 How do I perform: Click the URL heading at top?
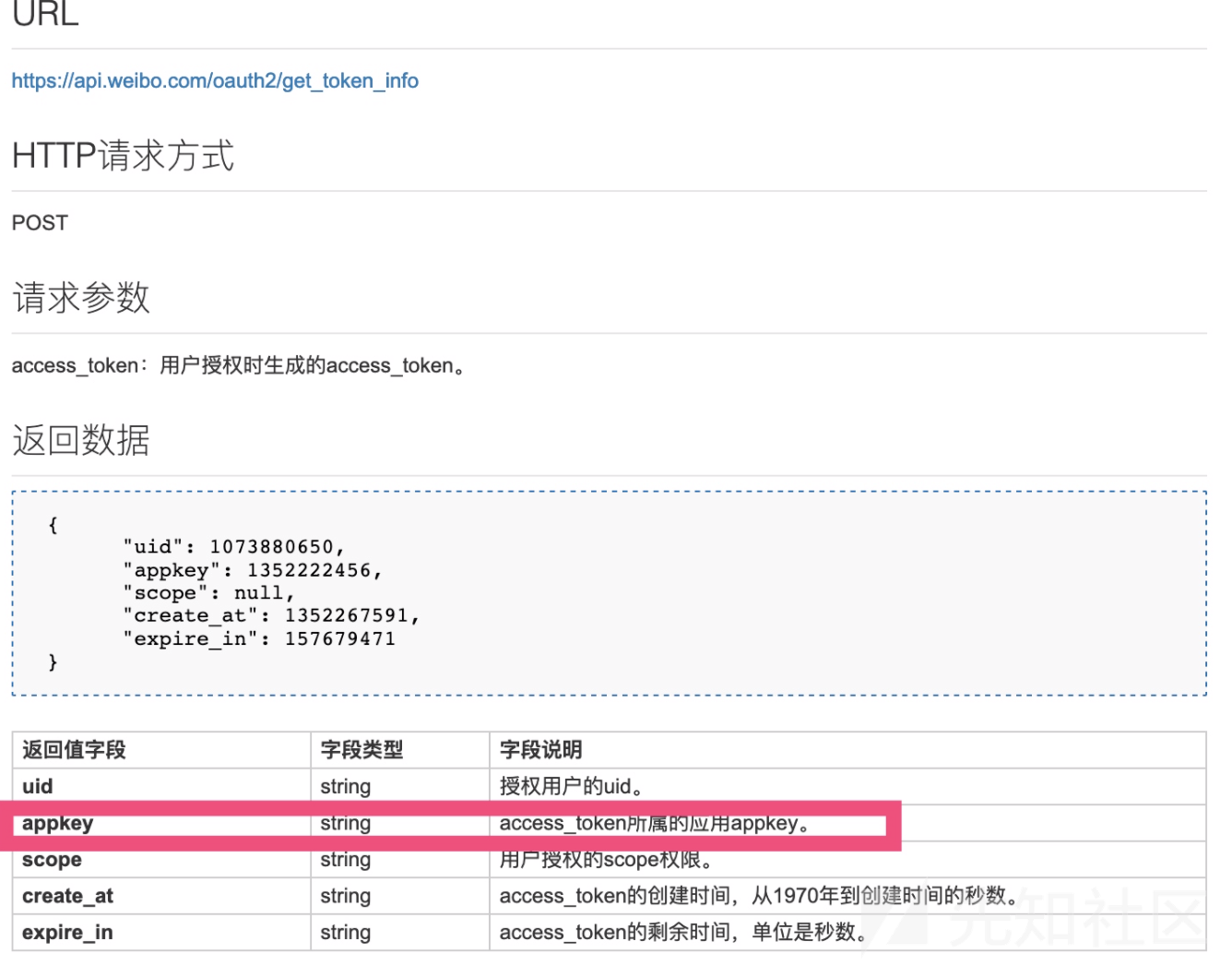pos(45,14)
